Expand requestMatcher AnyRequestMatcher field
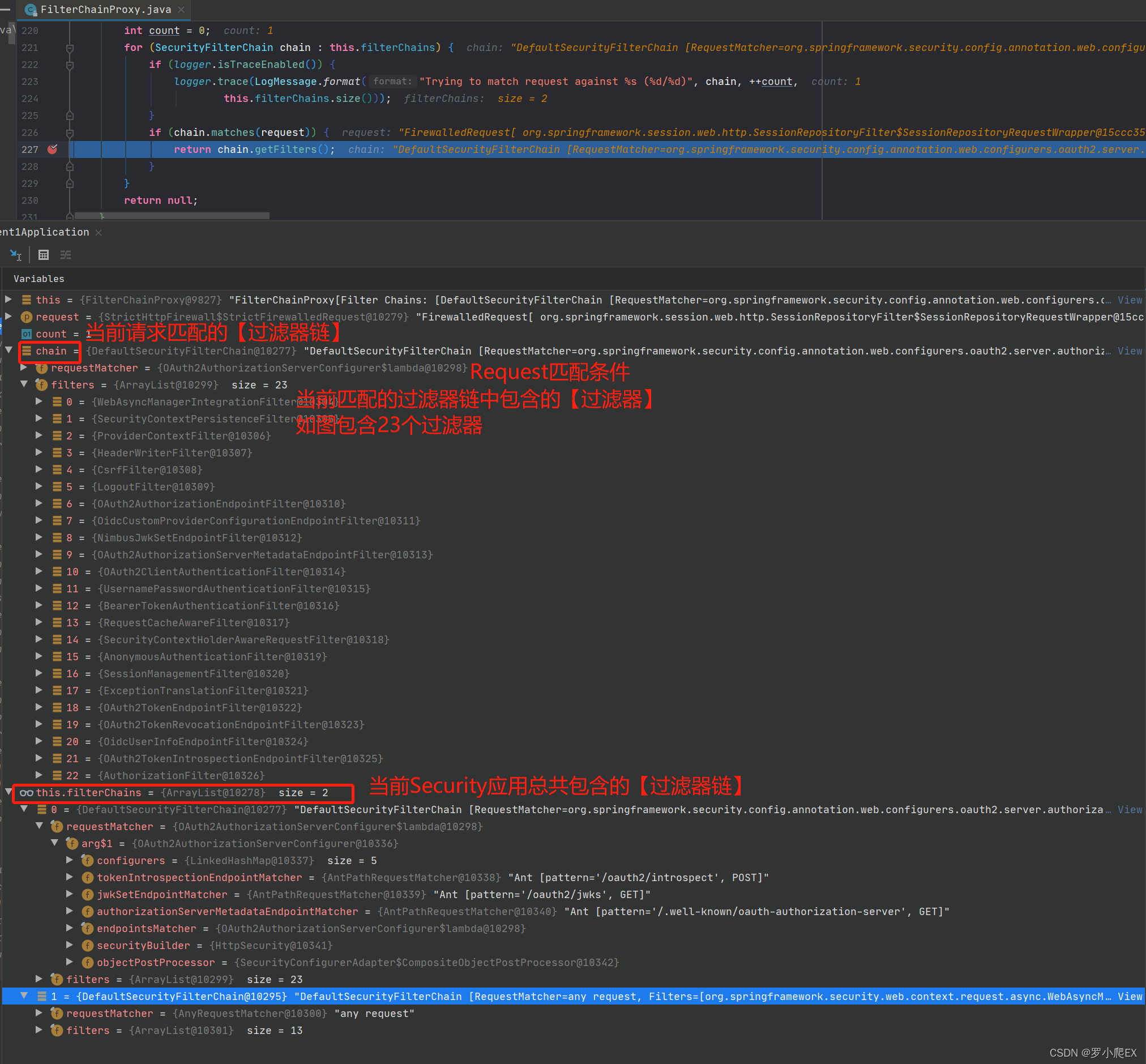1146x1064 pixels. click(39, 1013)
